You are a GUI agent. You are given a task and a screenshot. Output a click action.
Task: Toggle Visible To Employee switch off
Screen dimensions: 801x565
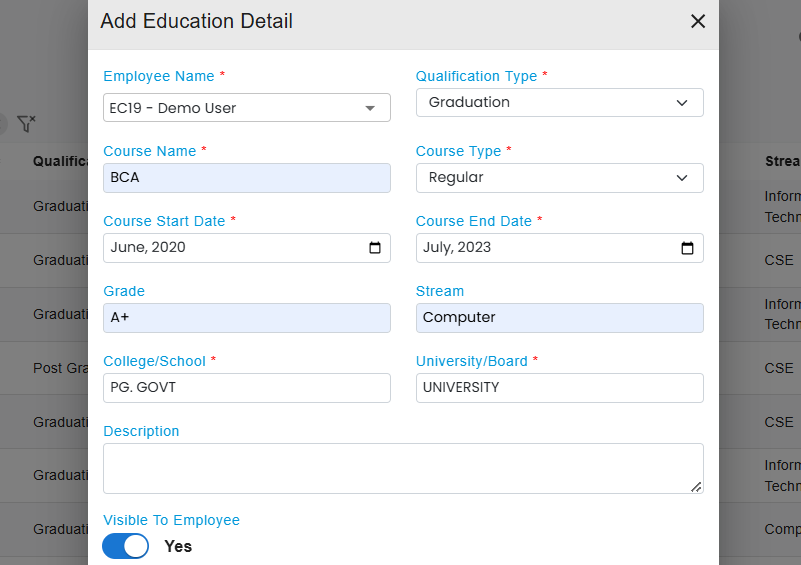(126, 546)
